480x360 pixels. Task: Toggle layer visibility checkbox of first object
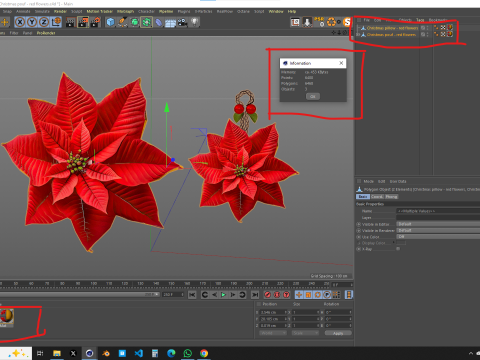(x=423, y=28)
